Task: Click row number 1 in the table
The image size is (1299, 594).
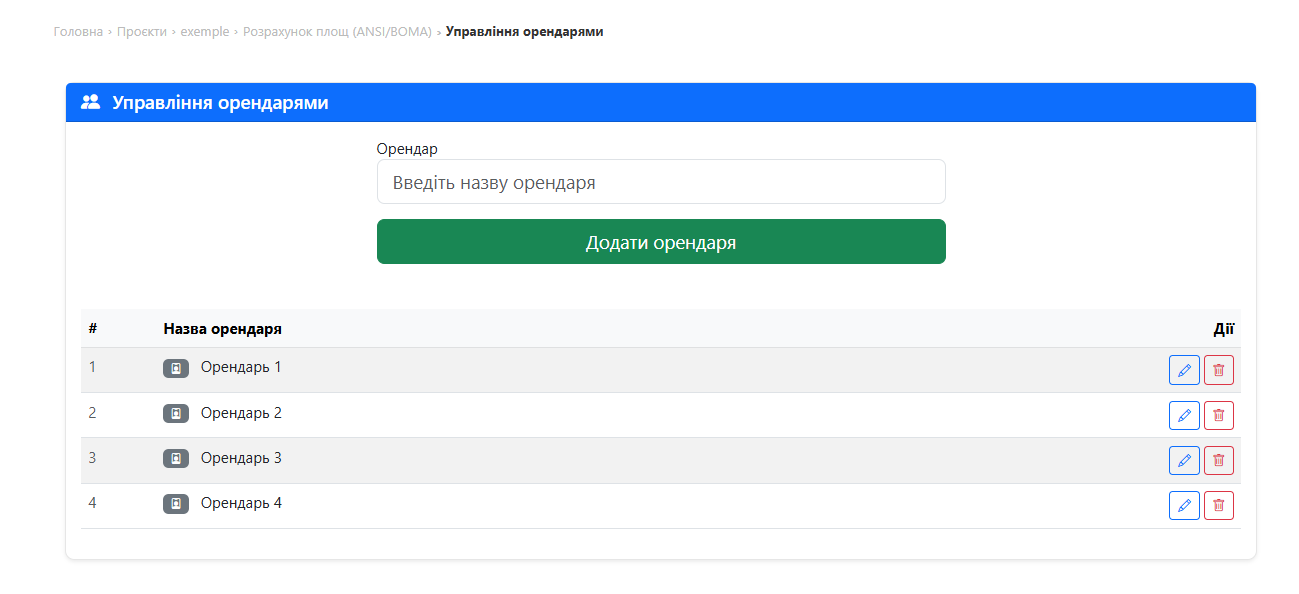Action: (93, 367)
